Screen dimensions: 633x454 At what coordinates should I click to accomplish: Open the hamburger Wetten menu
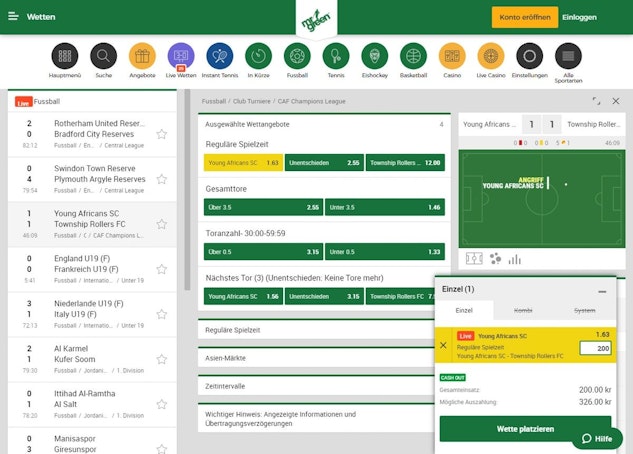(13, 16)
